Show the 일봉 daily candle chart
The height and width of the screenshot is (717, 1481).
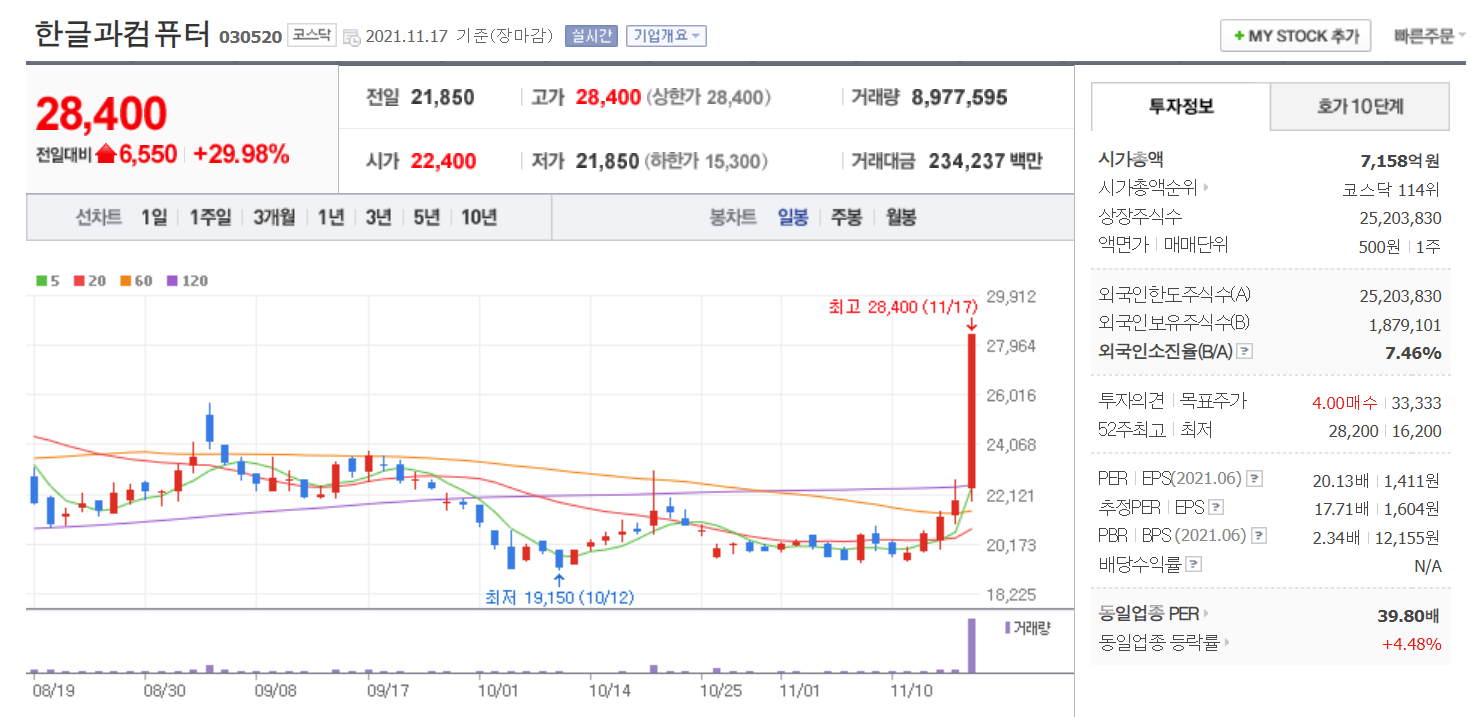(793, 217)
